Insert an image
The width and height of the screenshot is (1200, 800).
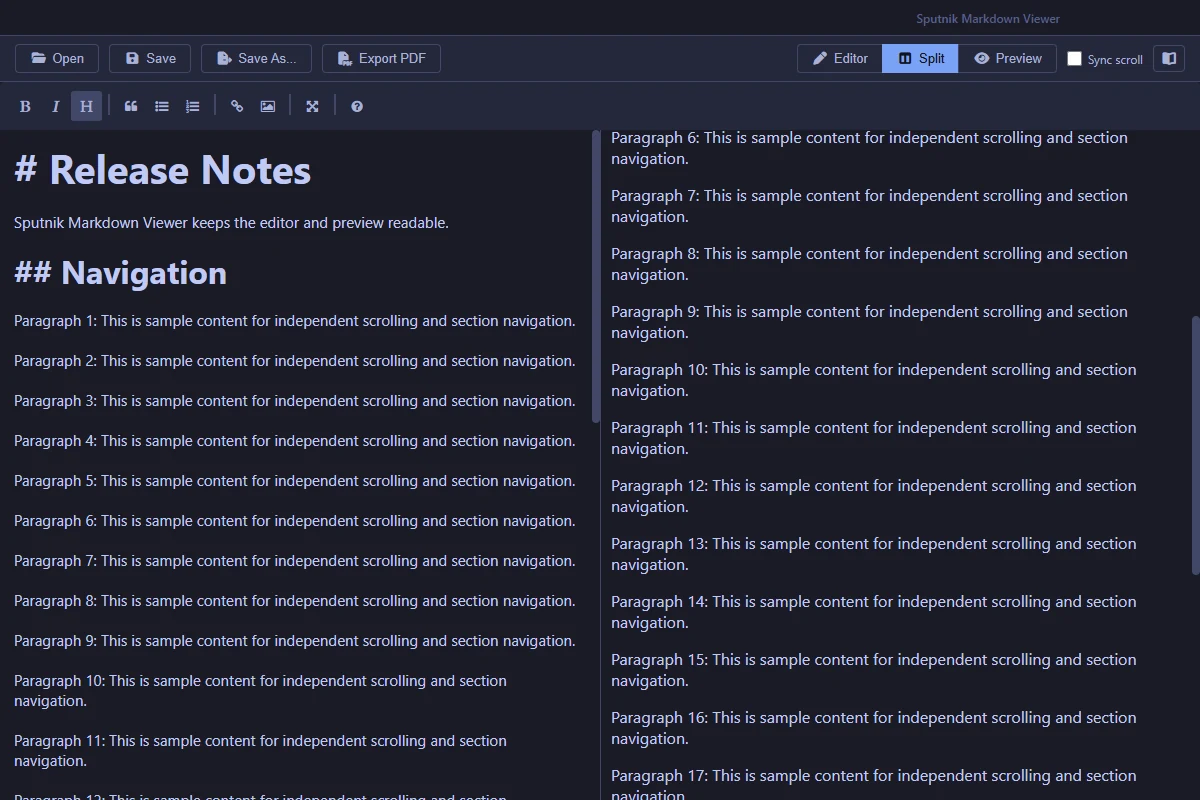click(x=268, y=106)
